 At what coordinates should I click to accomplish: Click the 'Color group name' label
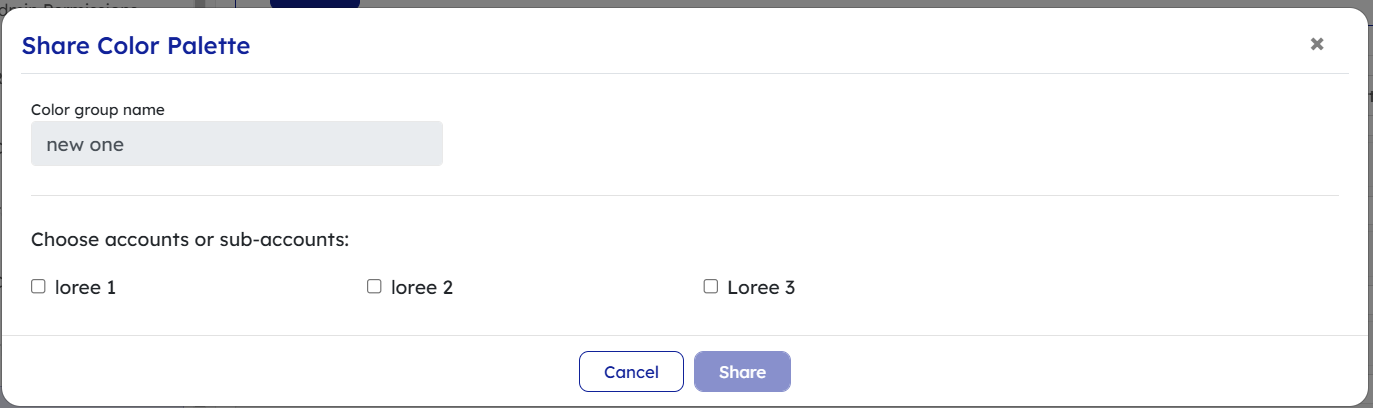tap(98, 110)
